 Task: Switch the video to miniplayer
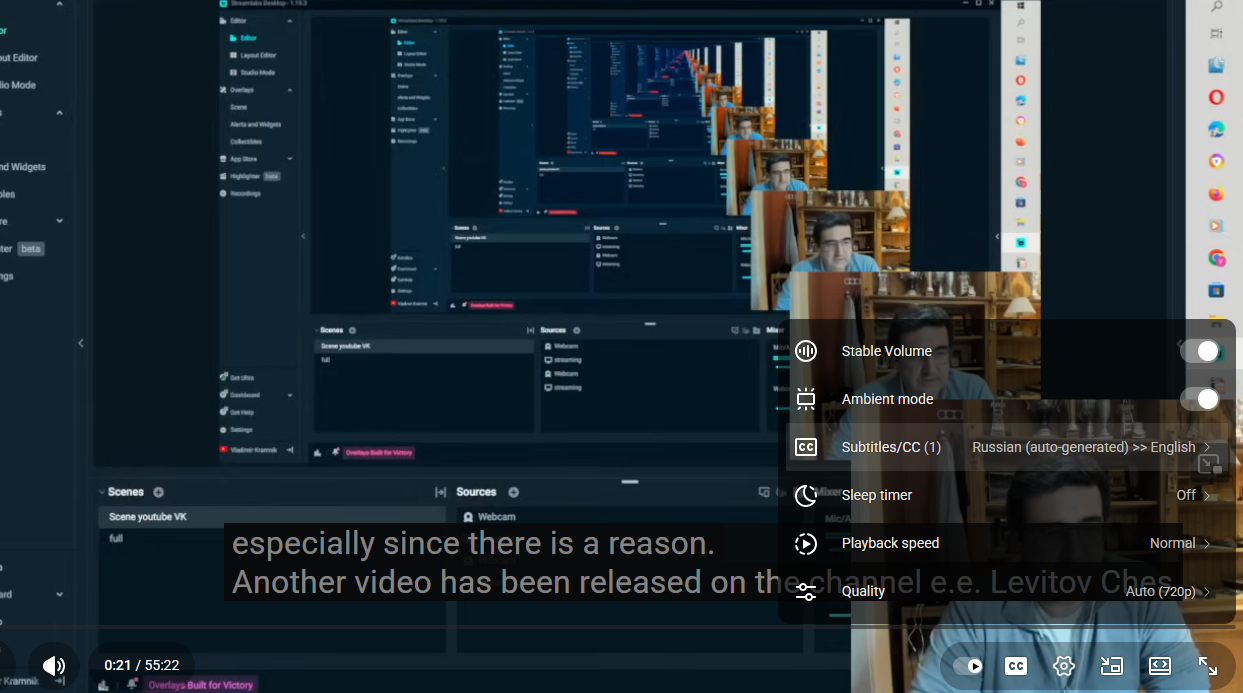pyautogui.click(x=1112, y=666)
